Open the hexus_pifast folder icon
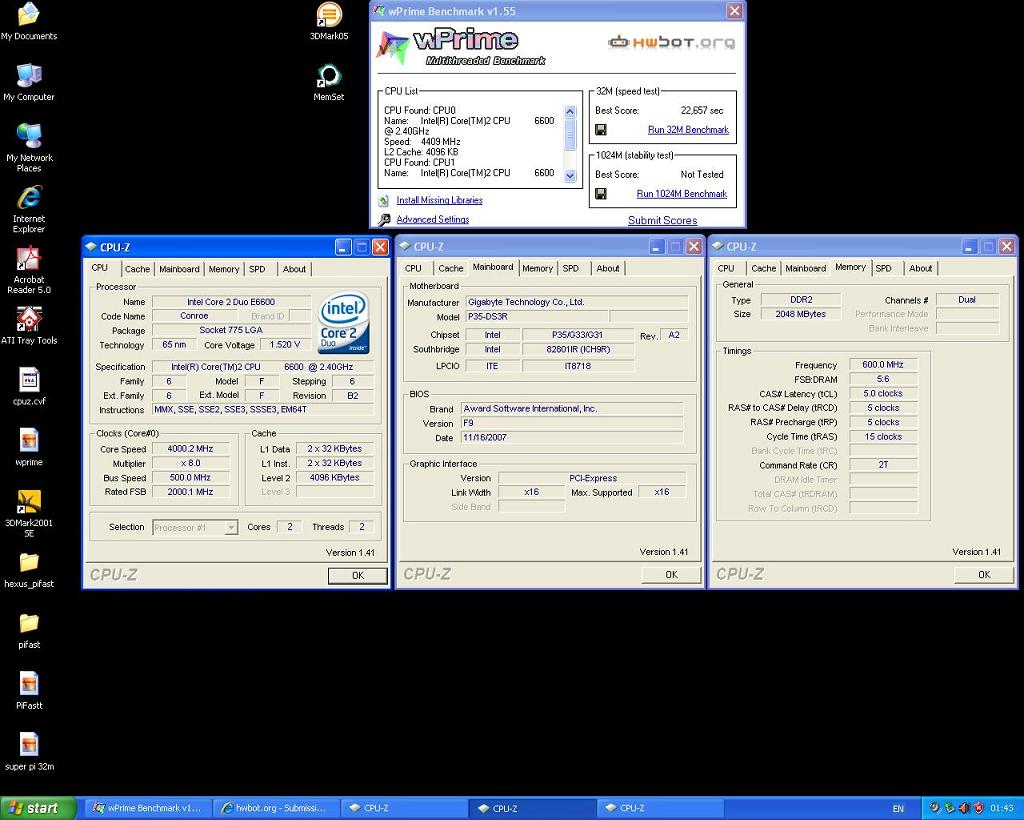Screen dimensions: 1024x820 click(x=29, y=570)
